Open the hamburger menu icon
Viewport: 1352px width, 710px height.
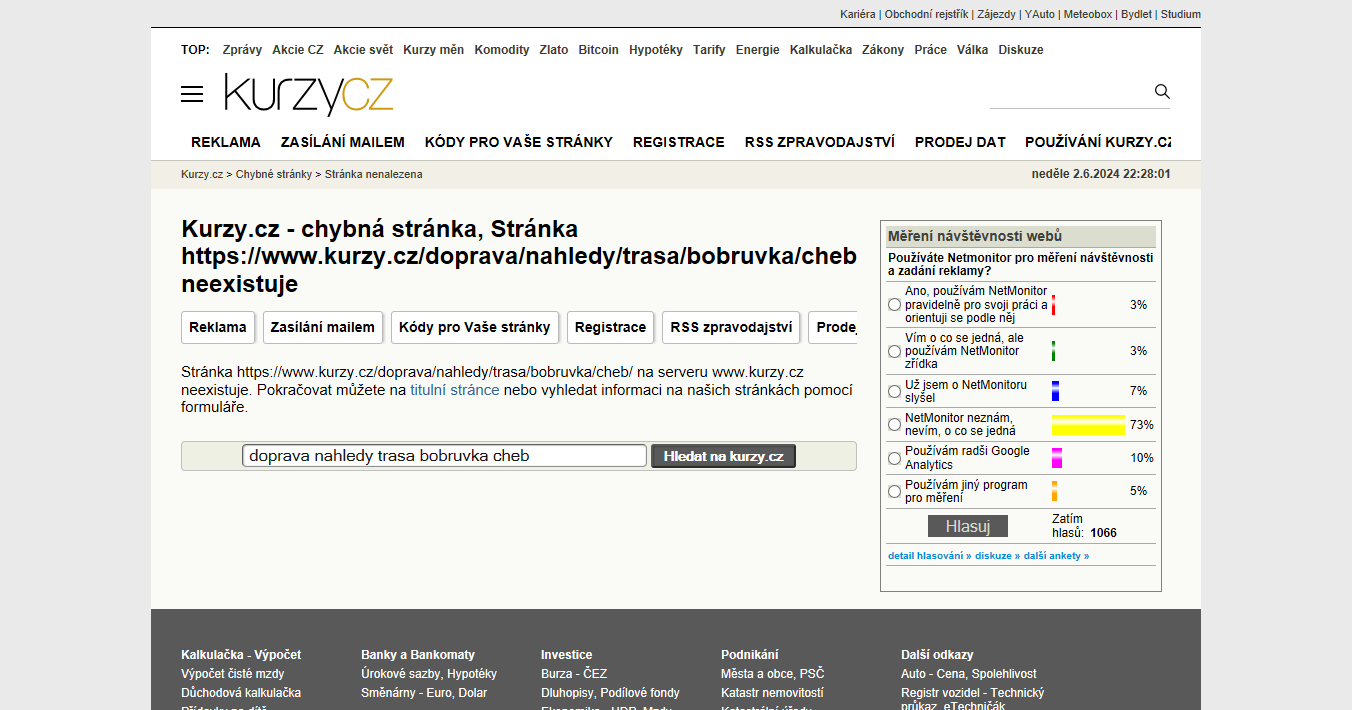pos(192,94)
